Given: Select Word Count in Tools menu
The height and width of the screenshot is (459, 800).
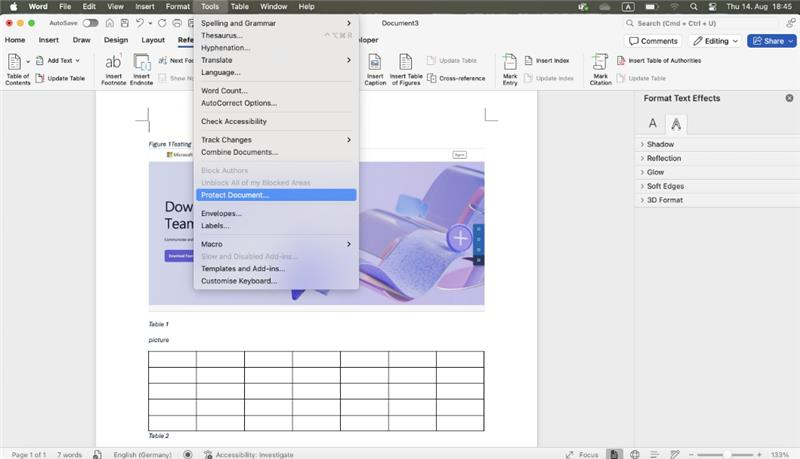Looking at the screenshot, I should pos(276,91).
